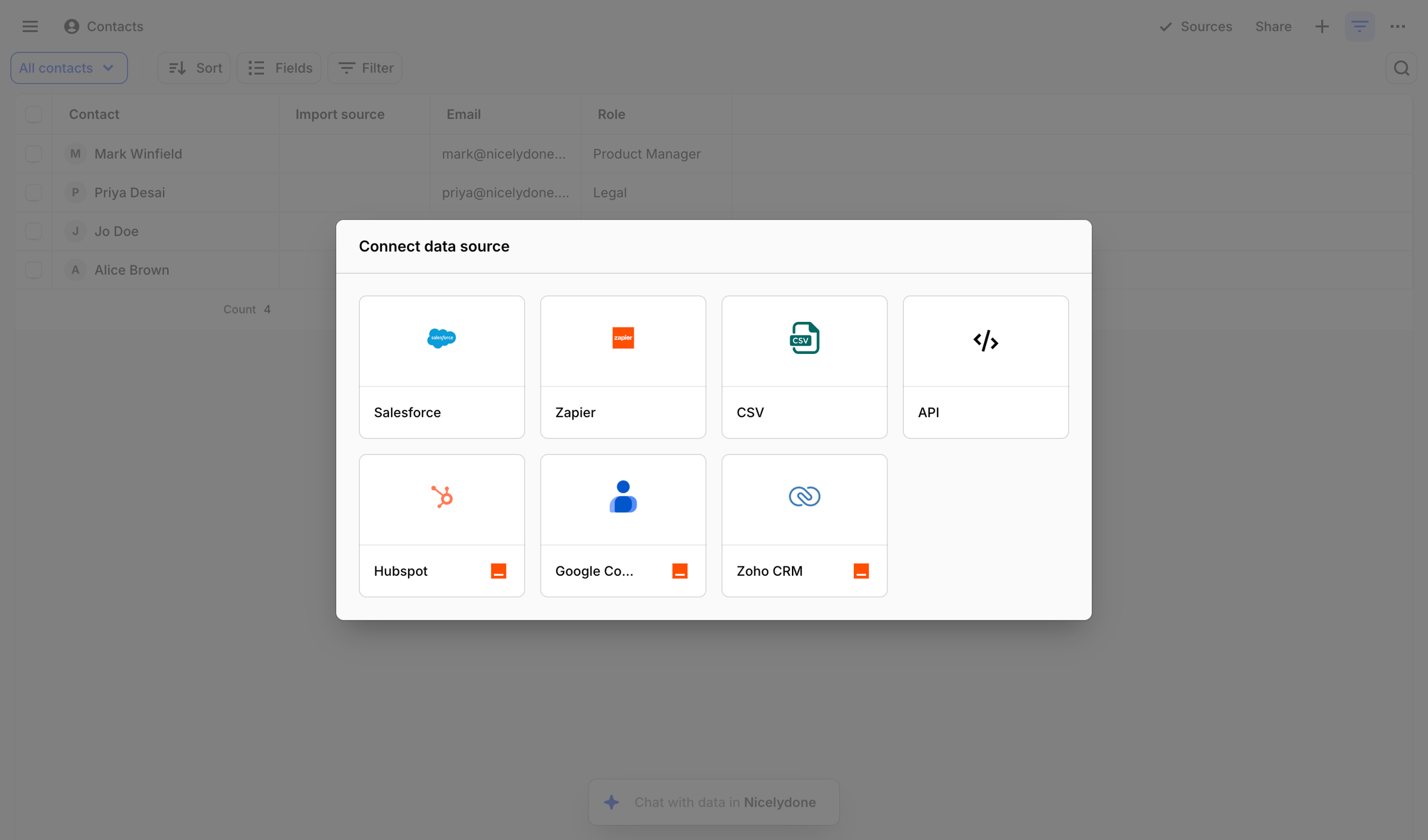The height and width of the screenshot is (840, 1428).
Task: Click the Contacts person icon
Action: coord(71,26)
